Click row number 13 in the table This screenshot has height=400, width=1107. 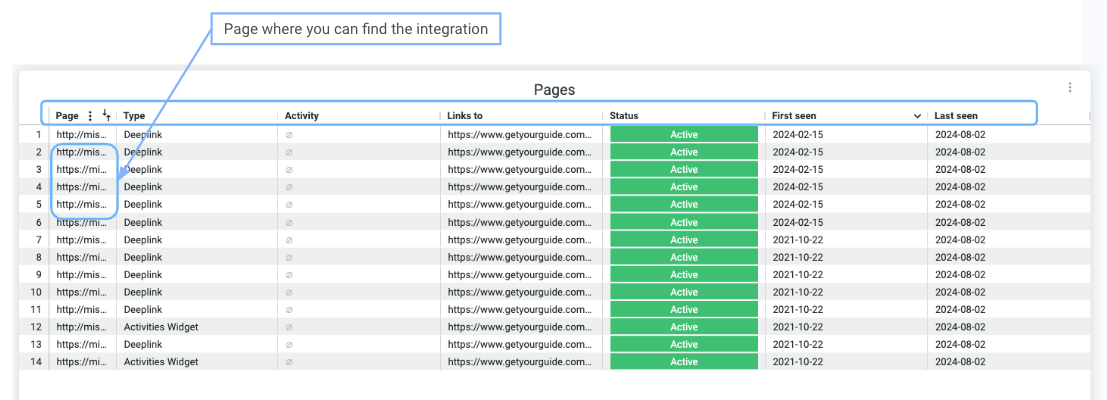point(37,344)
